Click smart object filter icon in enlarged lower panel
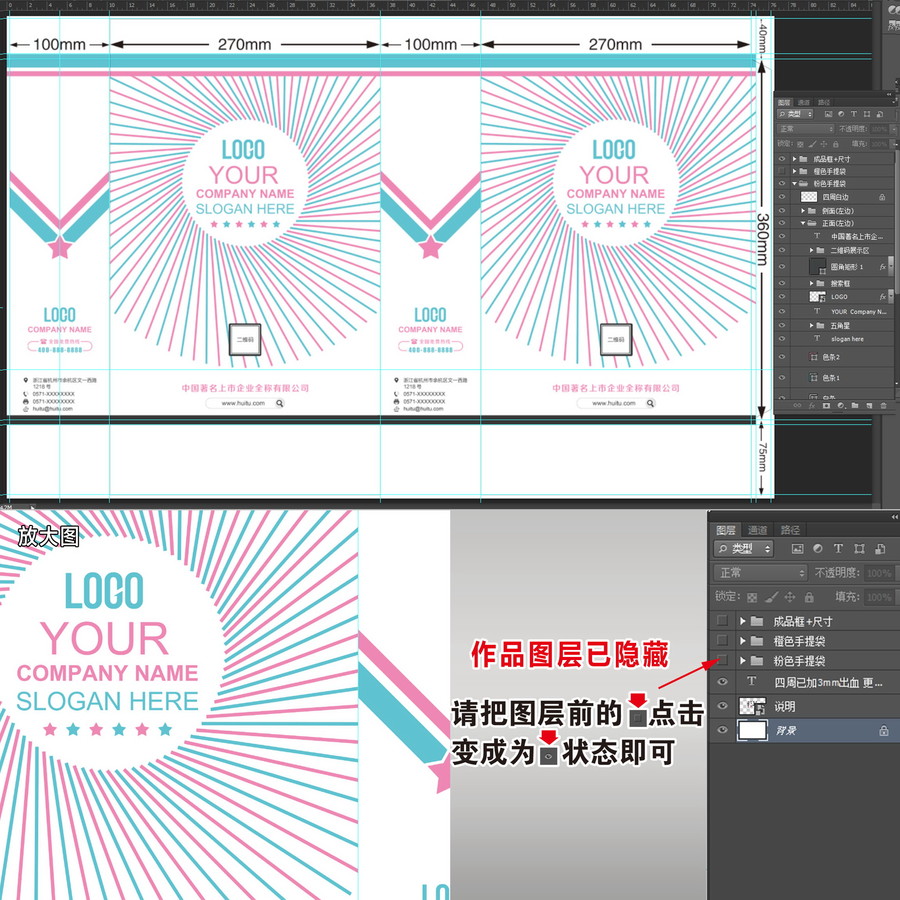This screenshot has height=900, width=900. click(x=880, y=549)
